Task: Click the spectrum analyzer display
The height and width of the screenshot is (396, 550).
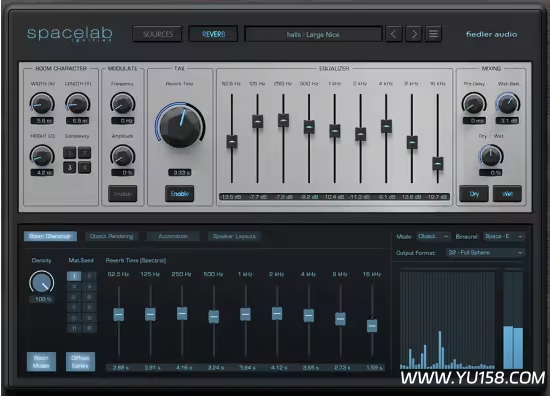Action: (448, 320)
